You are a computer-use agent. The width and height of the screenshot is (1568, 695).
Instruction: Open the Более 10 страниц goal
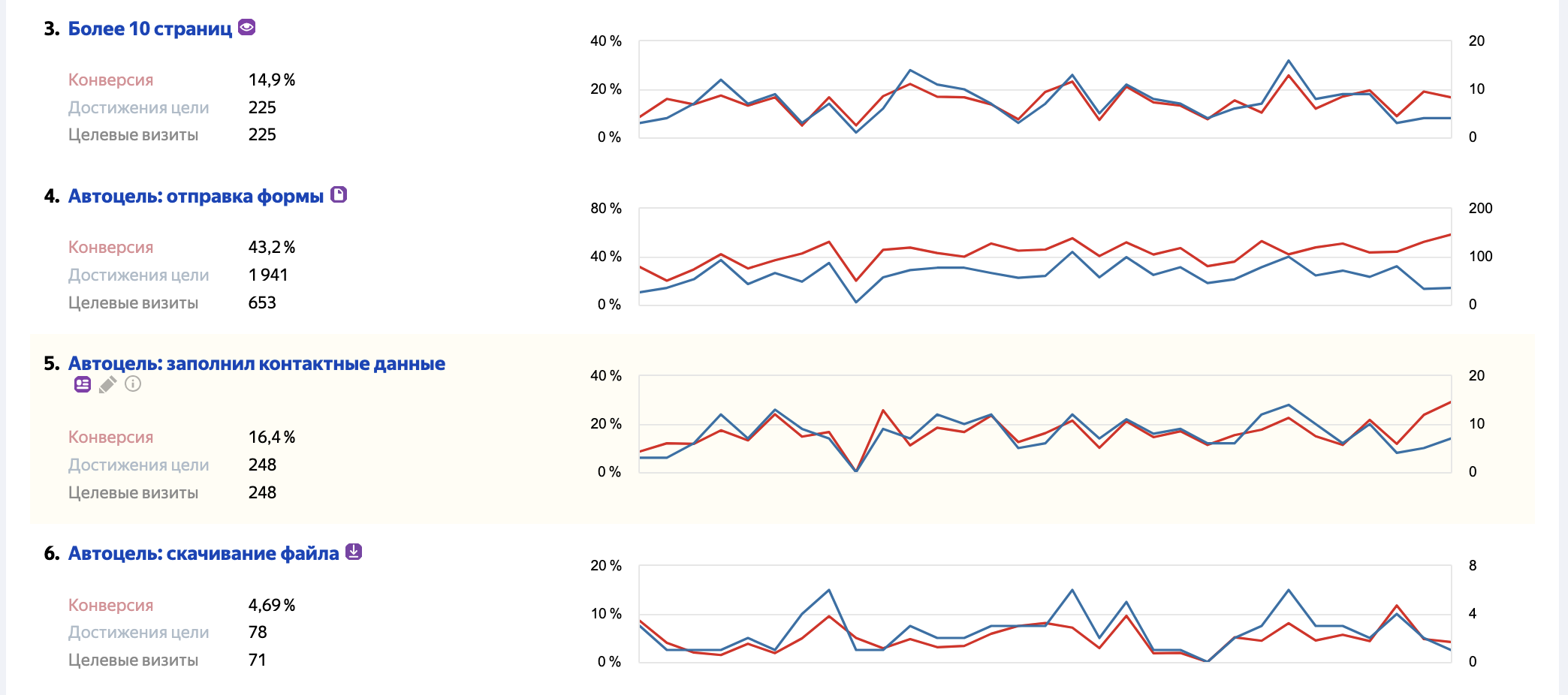click(150, 29)
